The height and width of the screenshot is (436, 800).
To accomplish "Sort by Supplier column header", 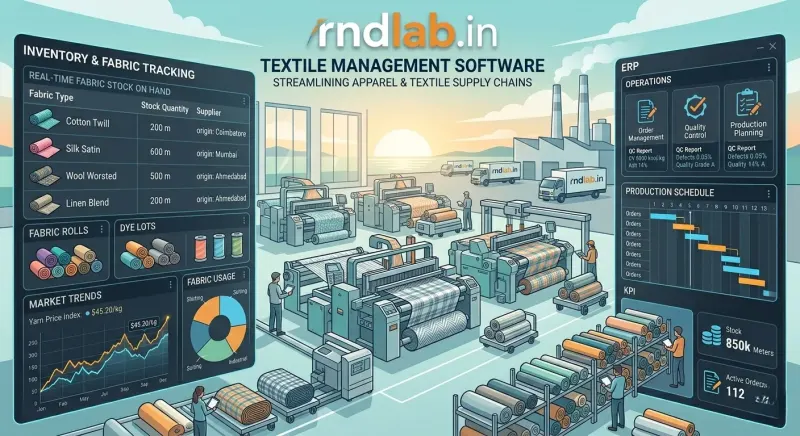I will (x=209, y=112).
